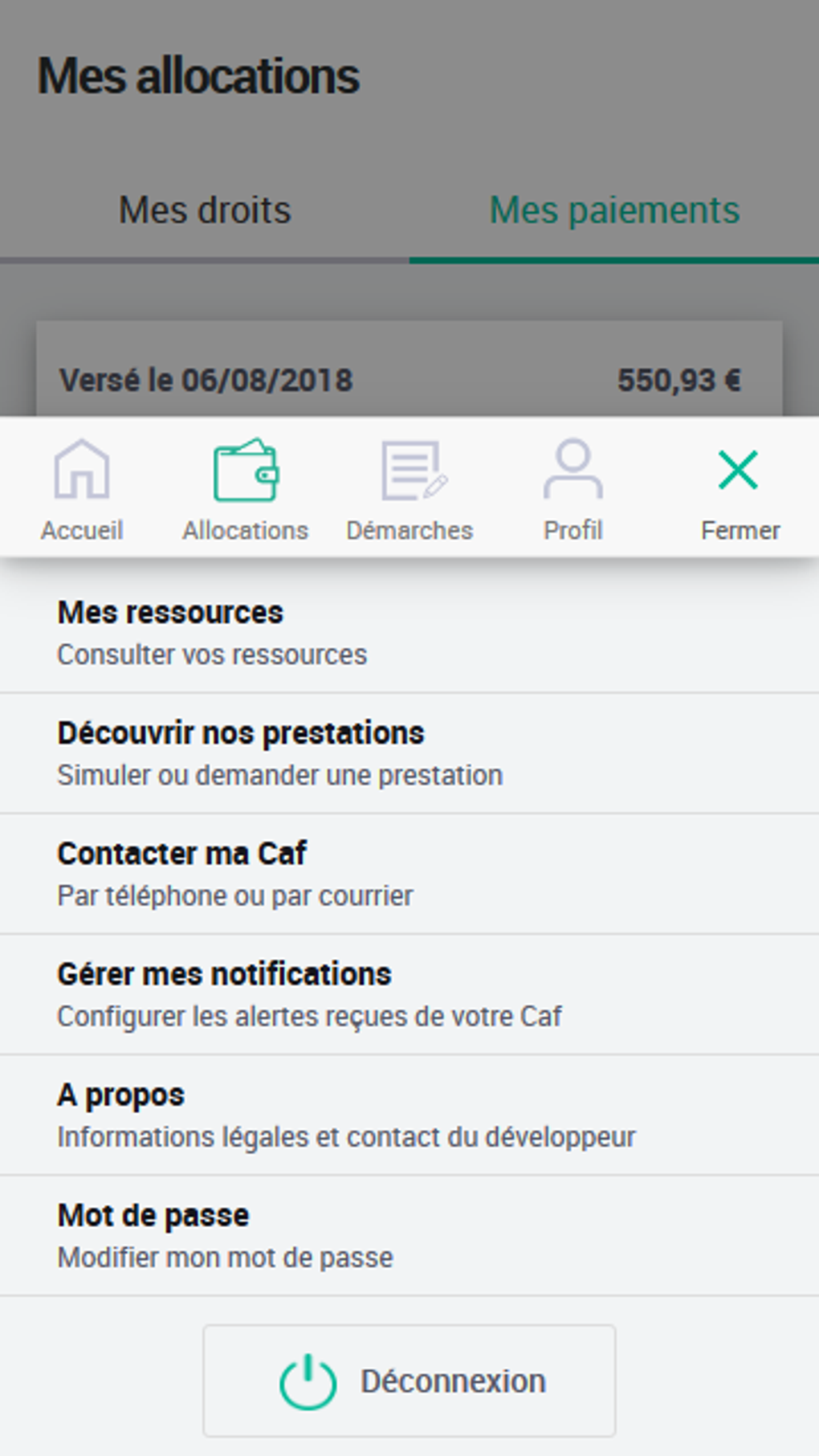Screen dimensions: 819x1456
Task: Tap the Accueil house icon
Action: click(x=82, y=470)
